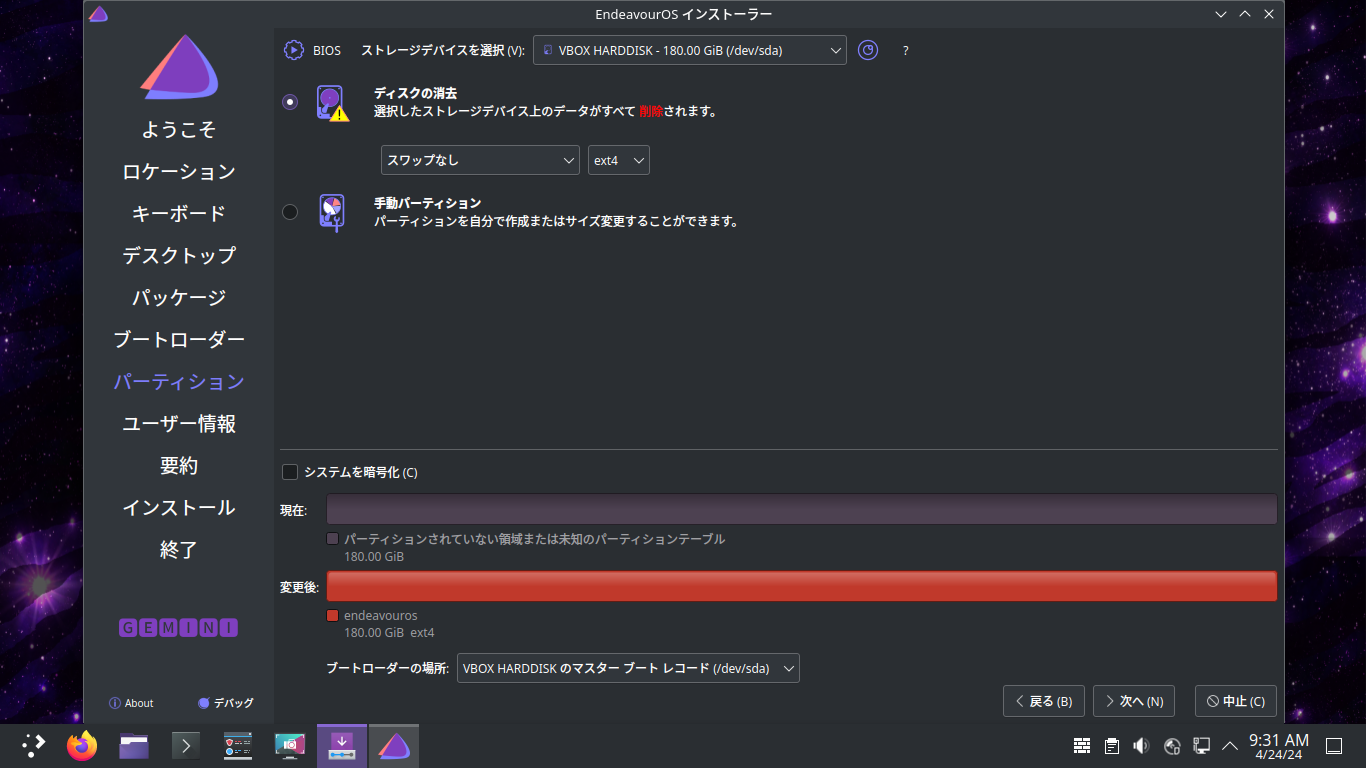This screenshot has width=1366, height=768.
Task: Select the デスクトップ step in the sidebar
Action: (x=179, y=256)
